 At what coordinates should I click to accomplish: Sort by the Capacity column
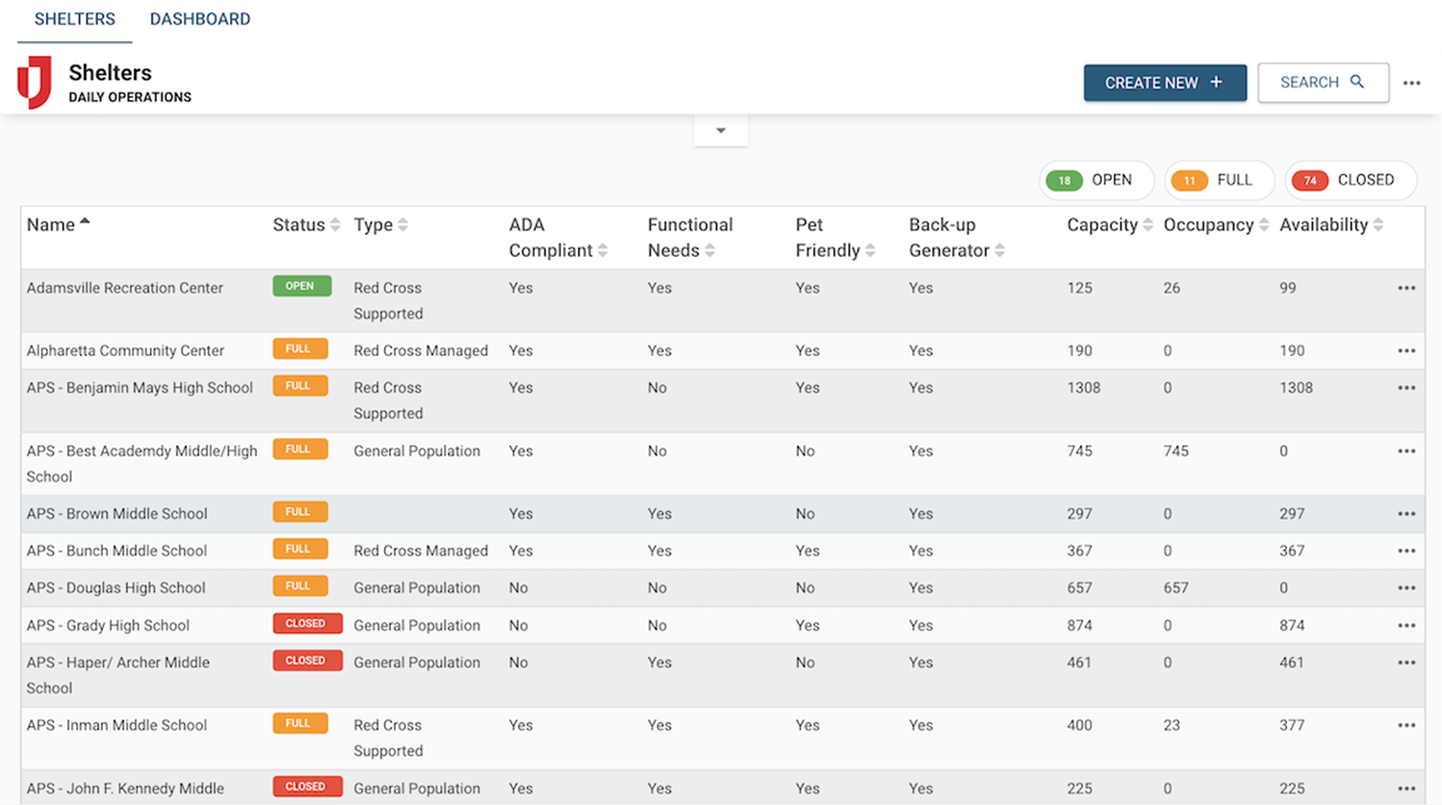pyautogui.click(x=1148, y=226)
